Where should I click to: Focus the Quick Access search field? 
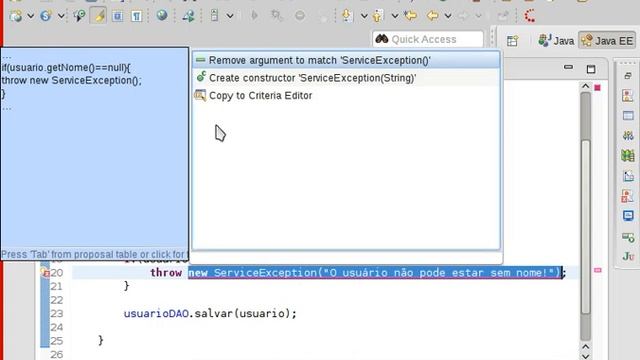tap(427, 39)
